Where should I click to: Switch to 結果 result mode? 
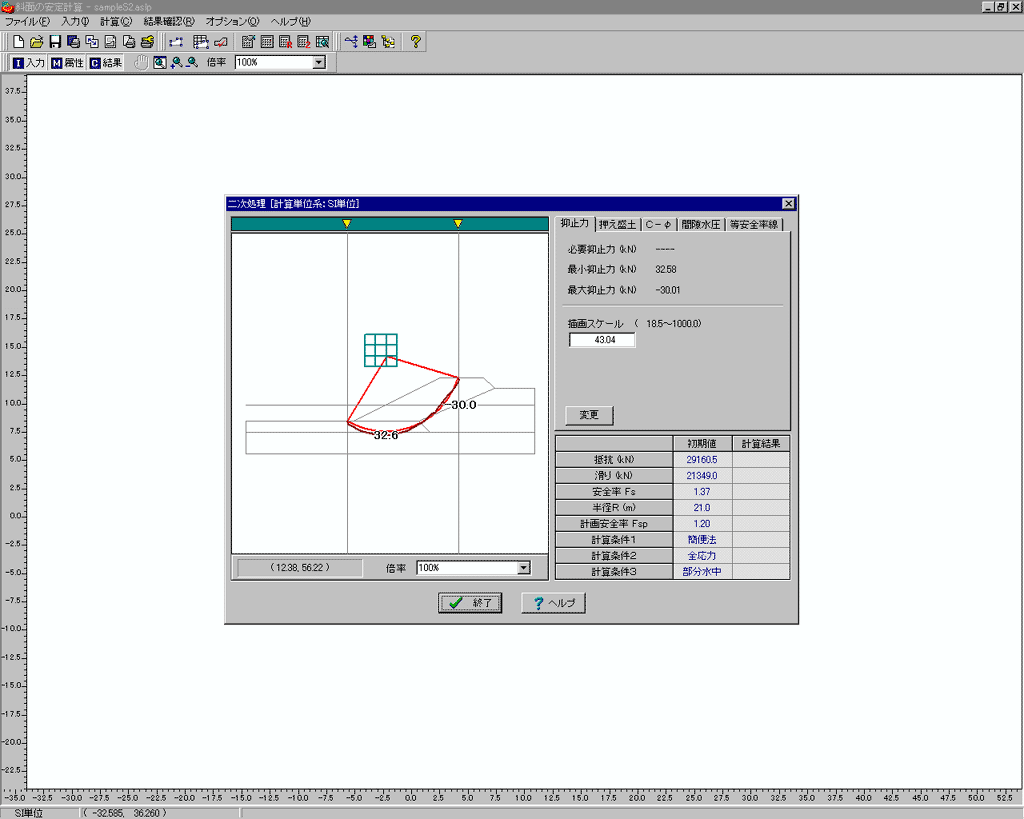(106, 62)
